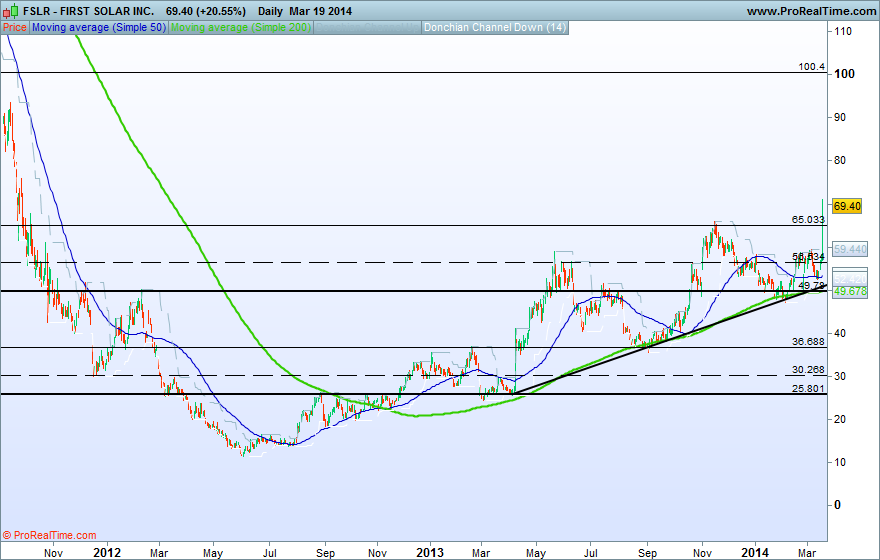The image size is (880, 560).
Task: Click the 69.40 (+20.55%) price change text
Action: (x=206, y=11)
